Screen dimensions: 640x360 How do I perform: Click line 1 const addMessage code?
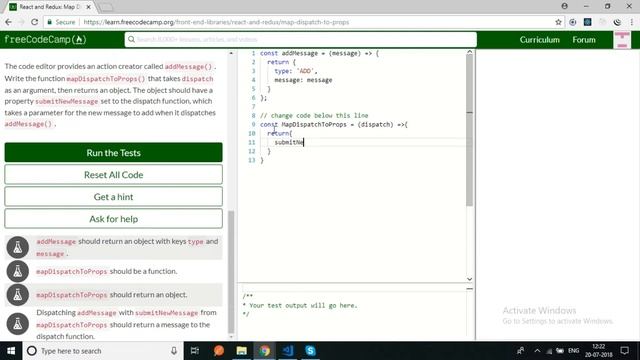319,53
